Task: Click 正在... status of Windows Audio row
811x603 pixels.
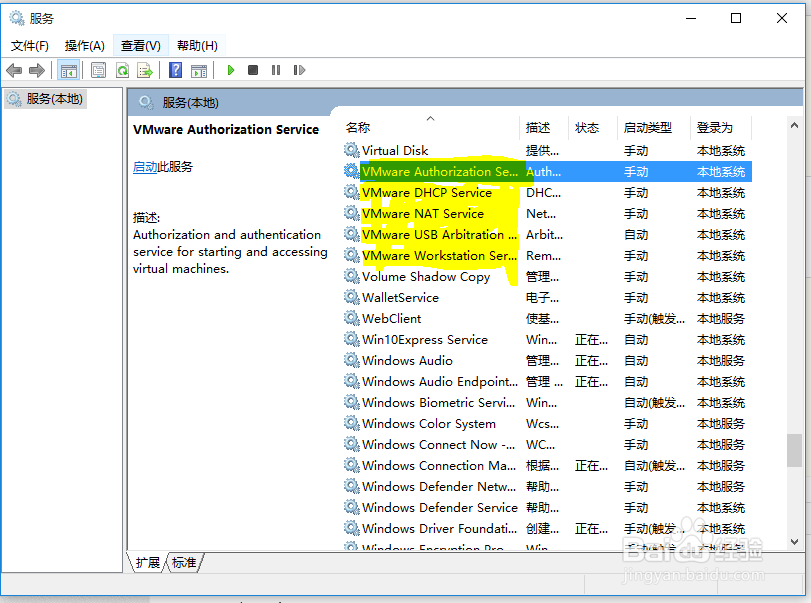Action: pos(592,360)
